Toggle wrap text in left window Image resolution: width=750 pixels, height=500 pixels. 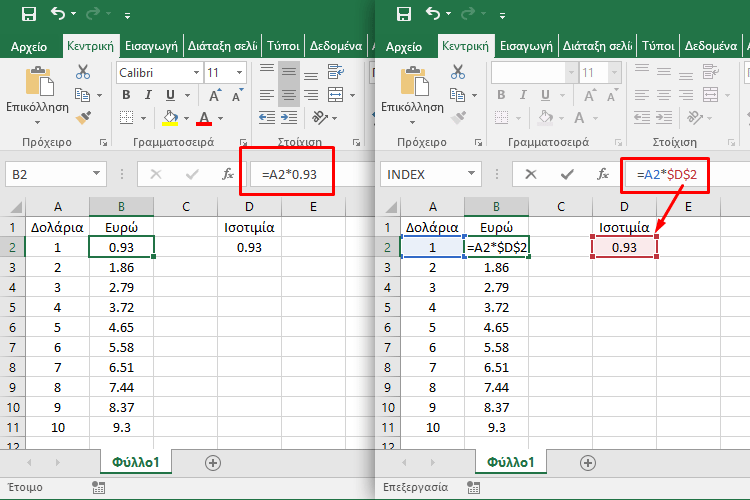[x=336, y=72]
